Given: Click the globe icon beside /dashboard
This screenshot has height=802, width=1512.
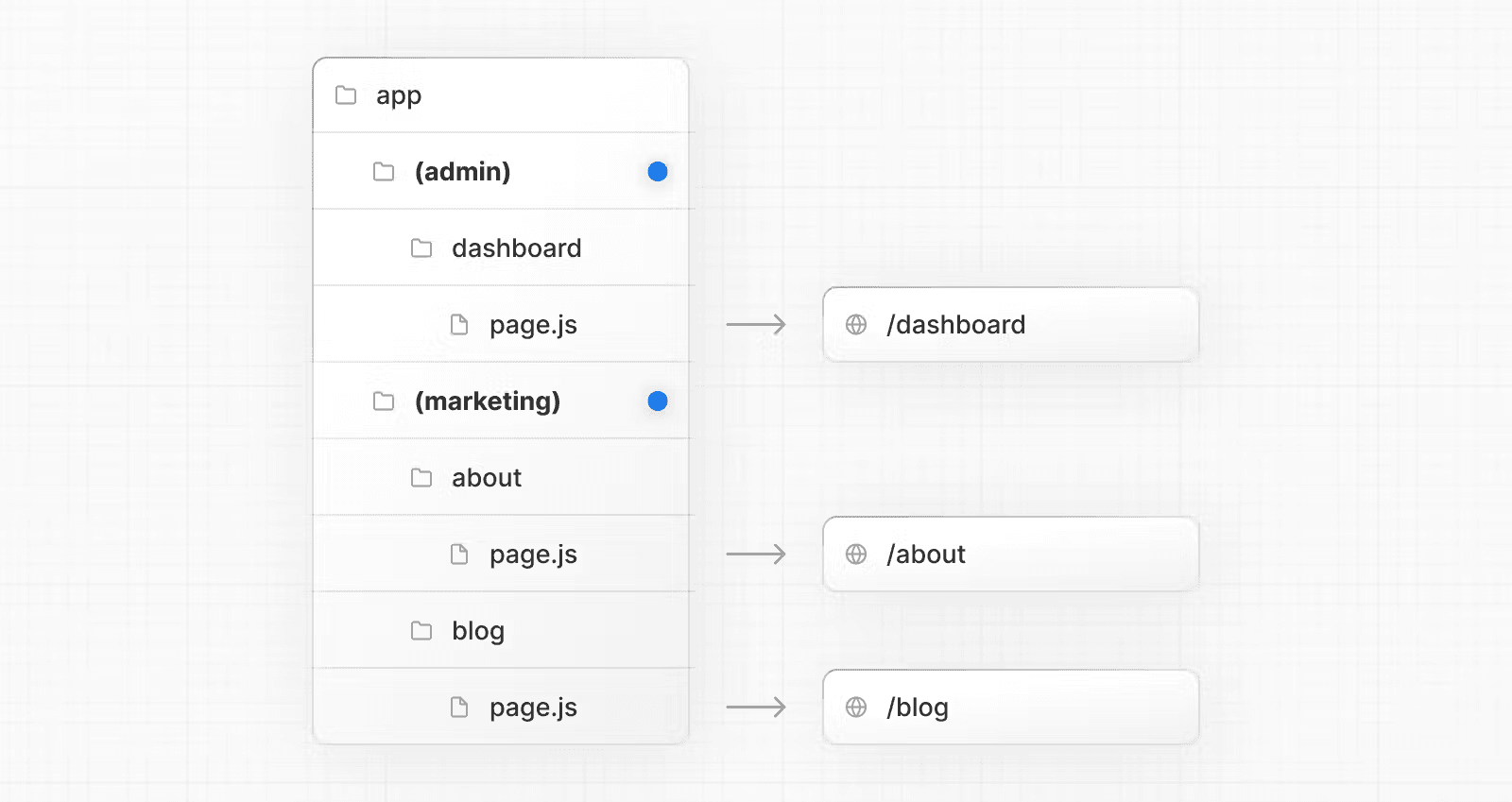Looking at the screenshot, I should coord(856,325).
